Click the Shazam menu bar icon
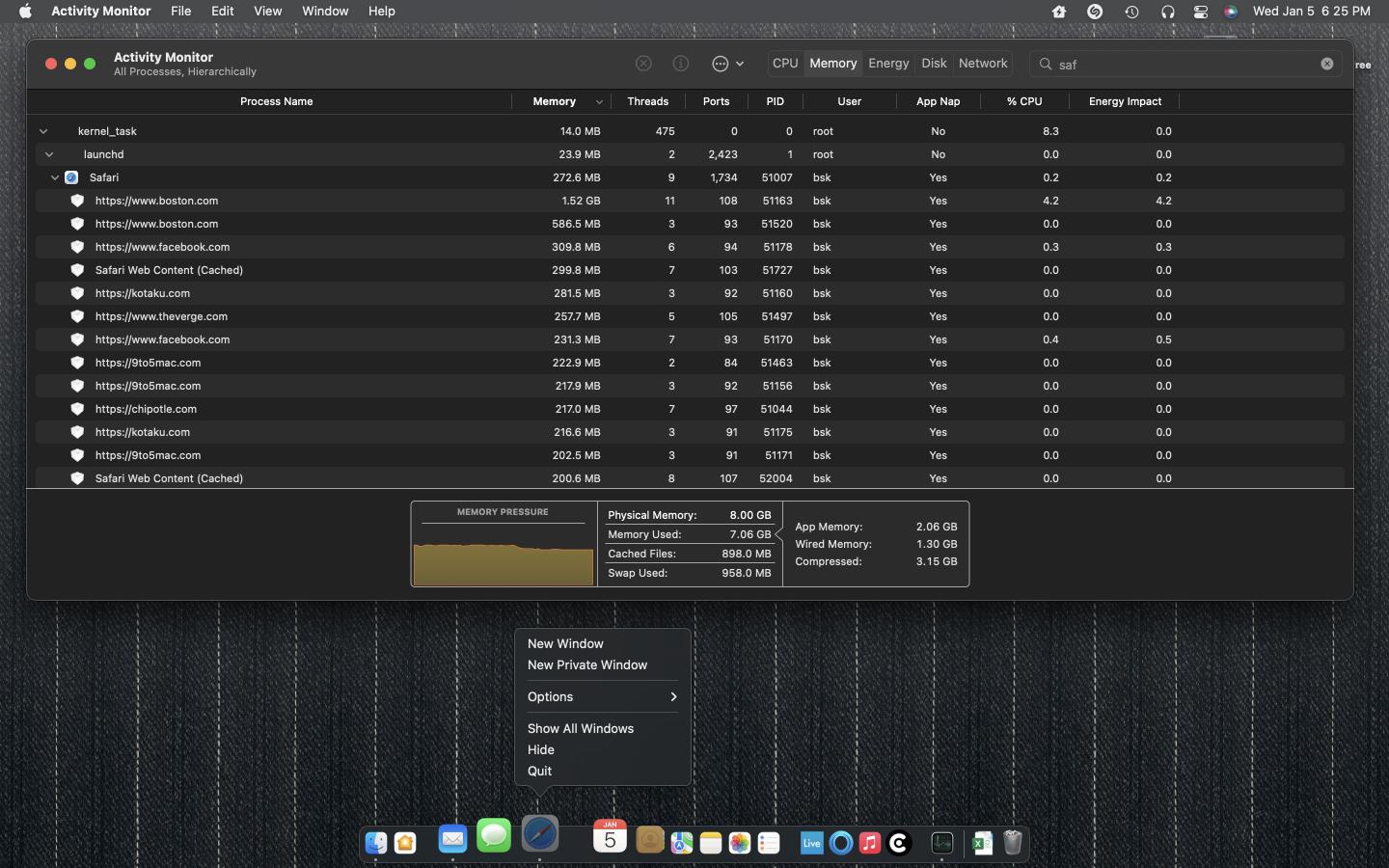The width and height of the screenshot is (1389, 868). click(x=1095, y=12)
